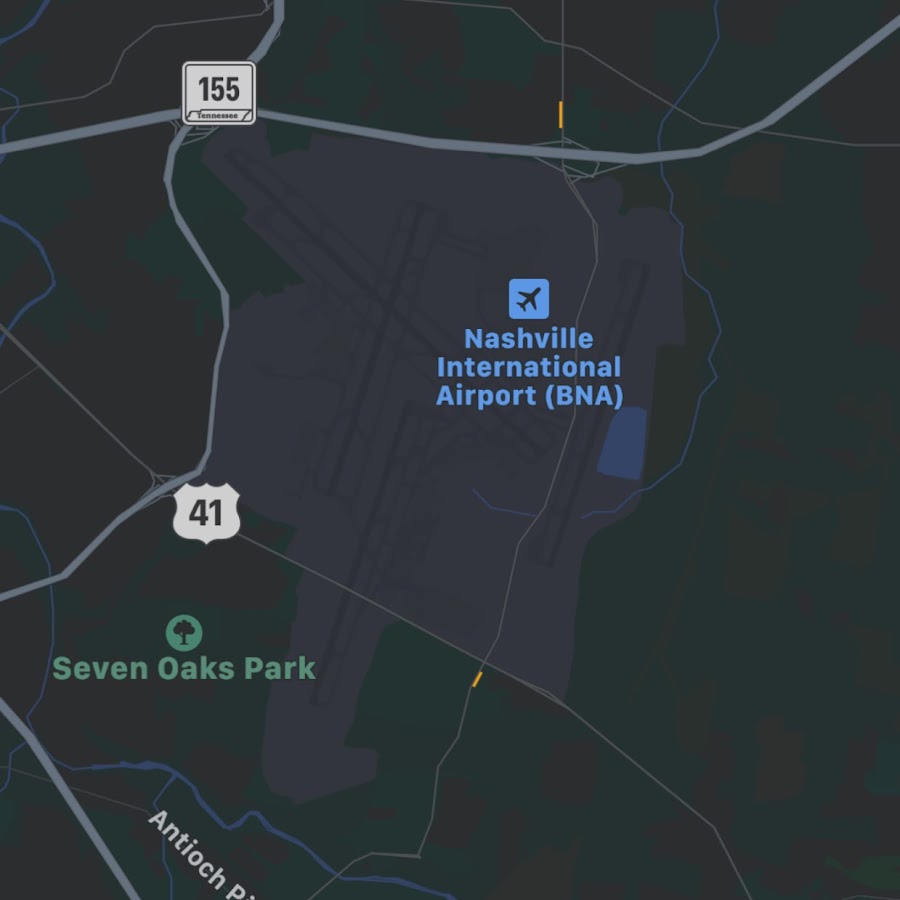900x900 pixels.
Task: Select the orange road marker south of the airport
Action: (477, 679)
